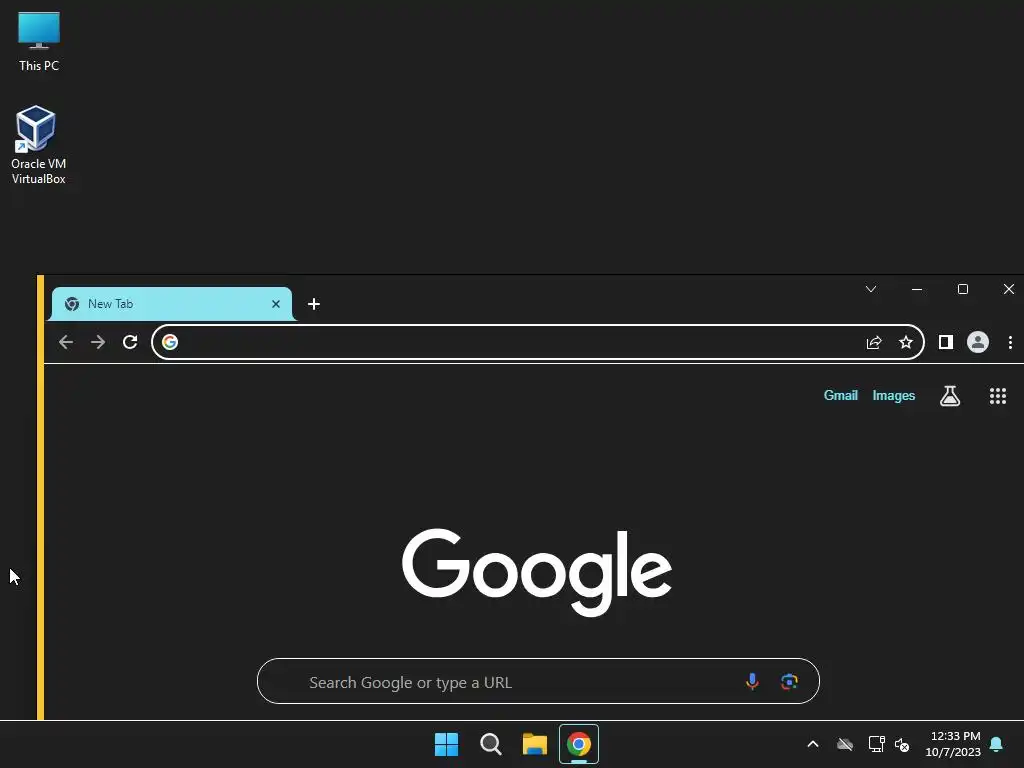This screenshot has height=768, width=1024.
Task: Start voice search with the microphone icon
Action: coord(752,681)
